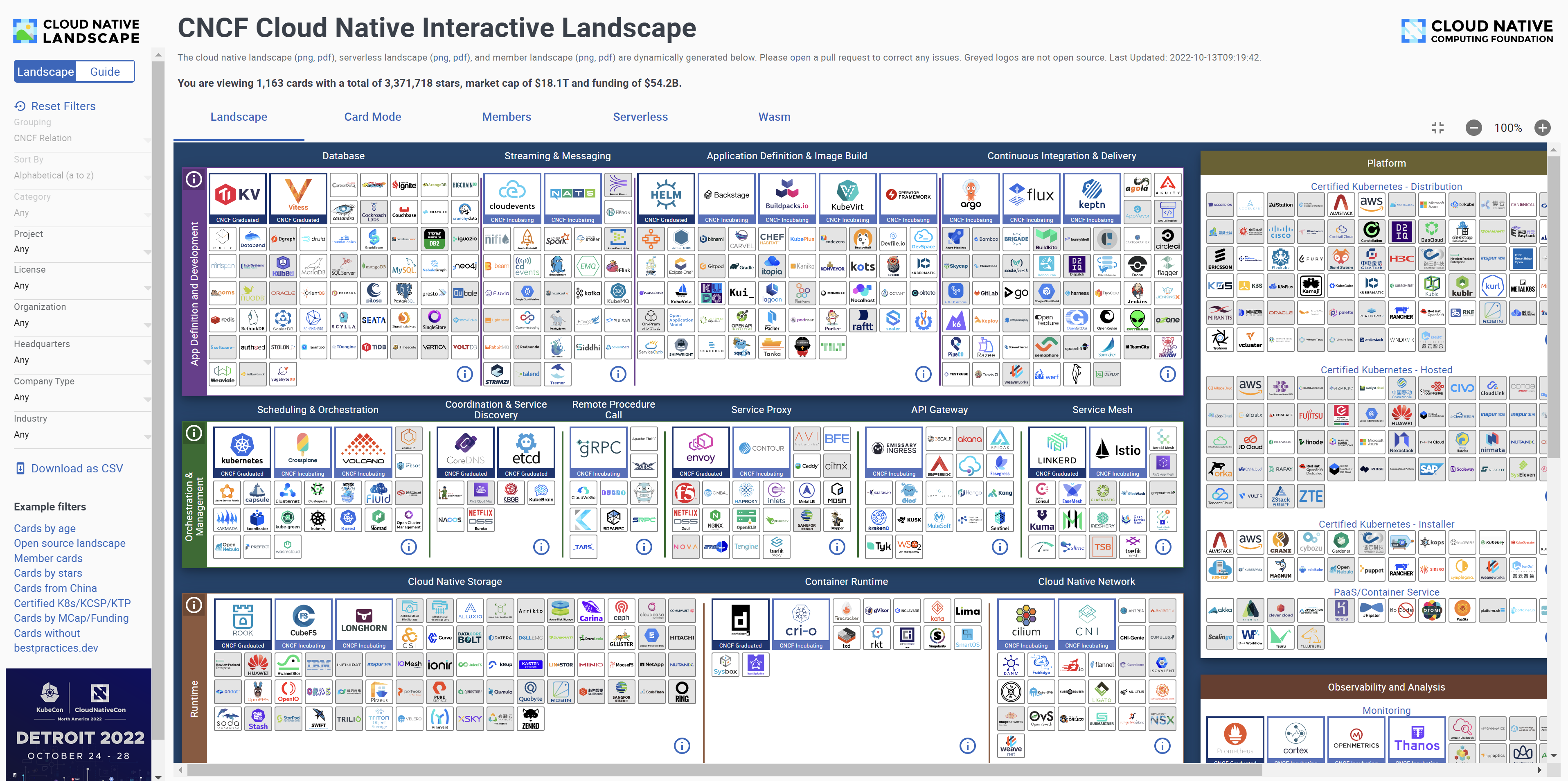The height and width of the screenshot is (781, 1568).
Task: Open the Cards by age example filter
Action: 45,528
